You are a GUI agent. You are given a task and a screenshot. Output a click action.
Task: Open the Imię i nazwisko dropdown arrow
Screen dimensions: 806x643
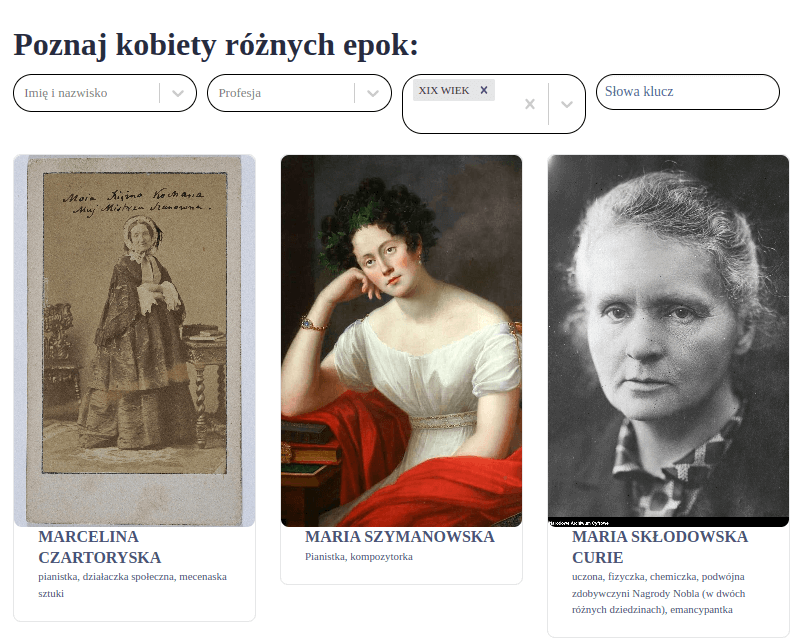tap(178, 93)
